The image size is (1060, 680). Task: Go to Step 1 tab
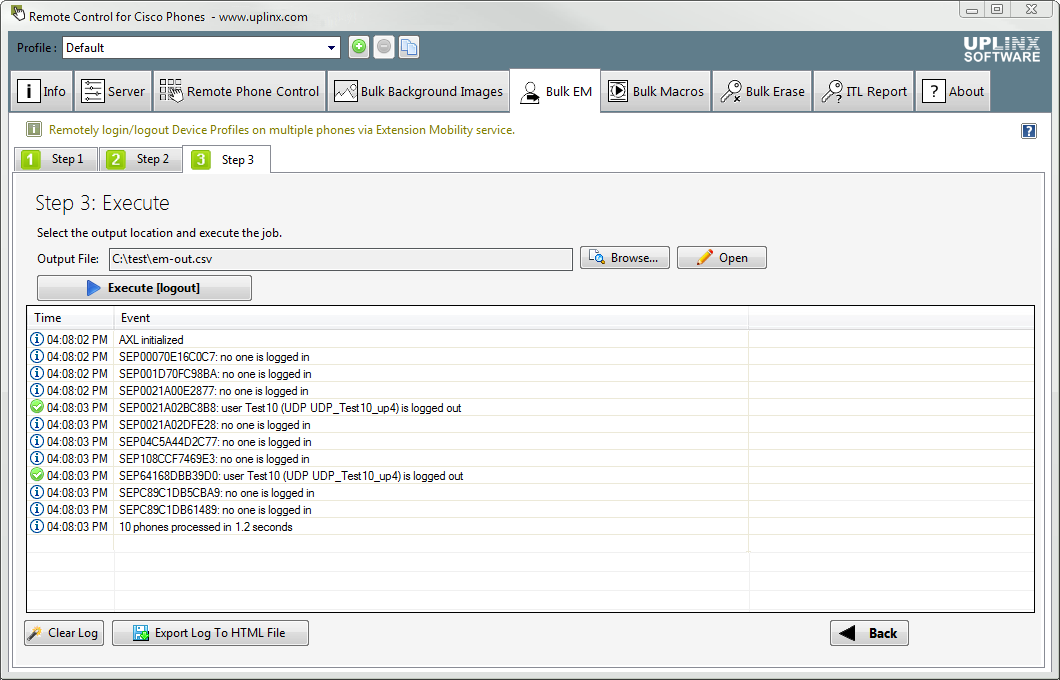[x=56, y=160]
